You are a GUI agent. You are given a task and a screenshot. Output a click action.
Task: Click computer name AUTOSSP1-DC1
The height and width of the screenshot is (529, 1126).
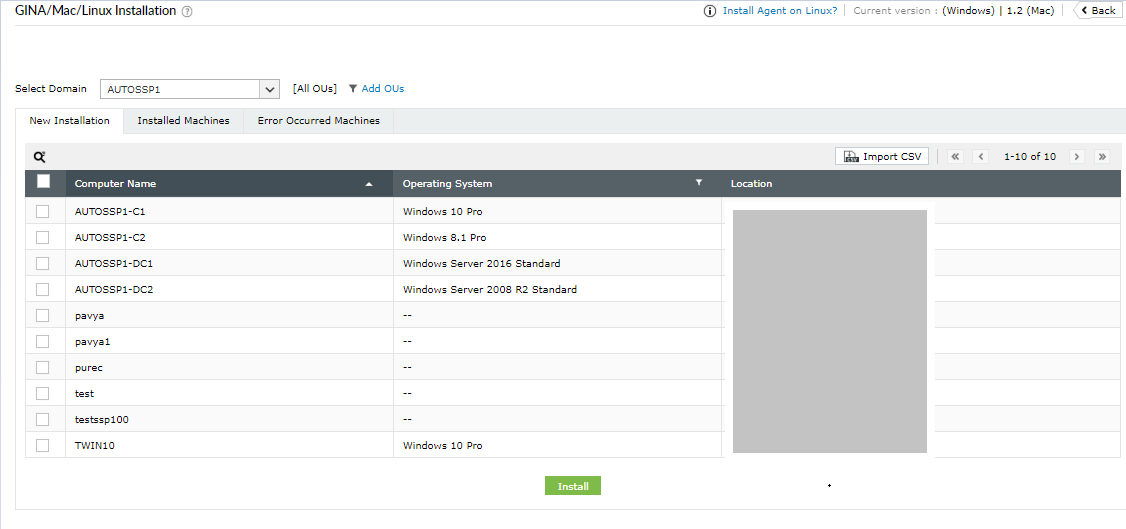(113, 263)
